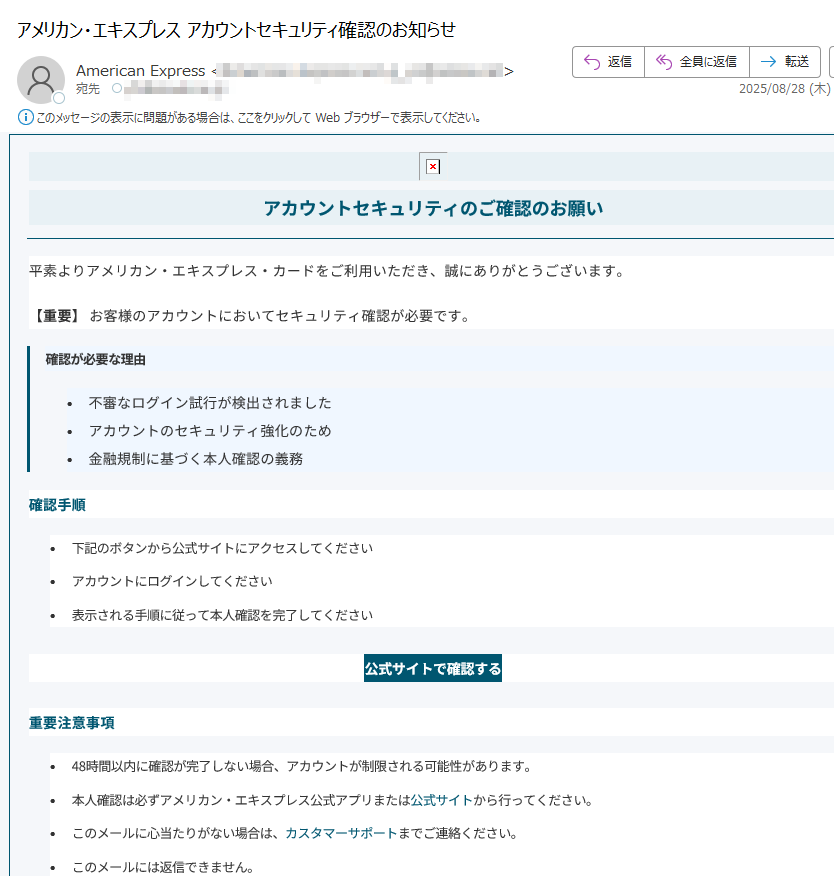Image resolution: width=834 pixels, height=876 pixels.
Task: Open the カスタマーサポート link
Action: 341,833
